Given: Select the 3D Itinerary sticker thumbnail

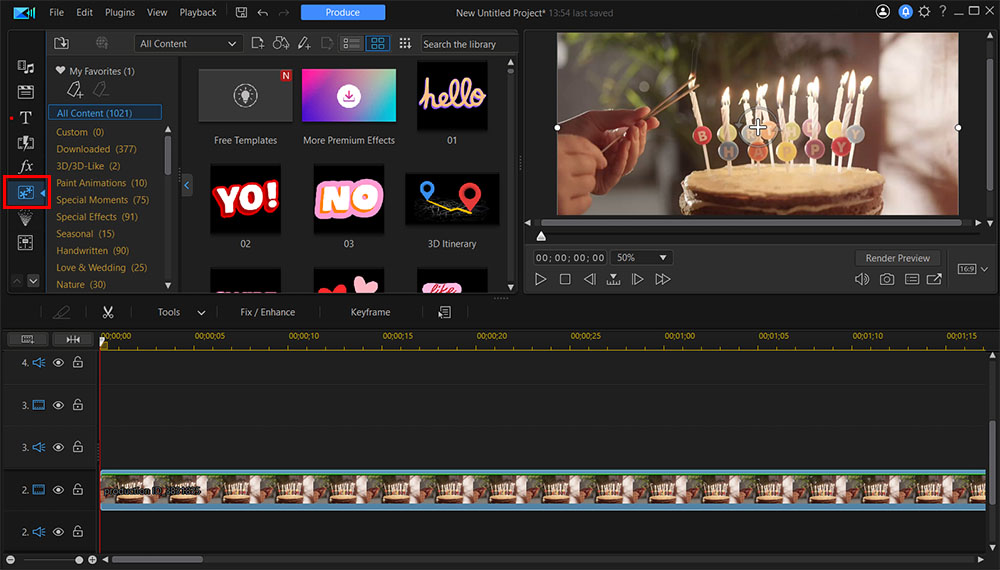Looking at the screenshot, I should click(452, 200).
